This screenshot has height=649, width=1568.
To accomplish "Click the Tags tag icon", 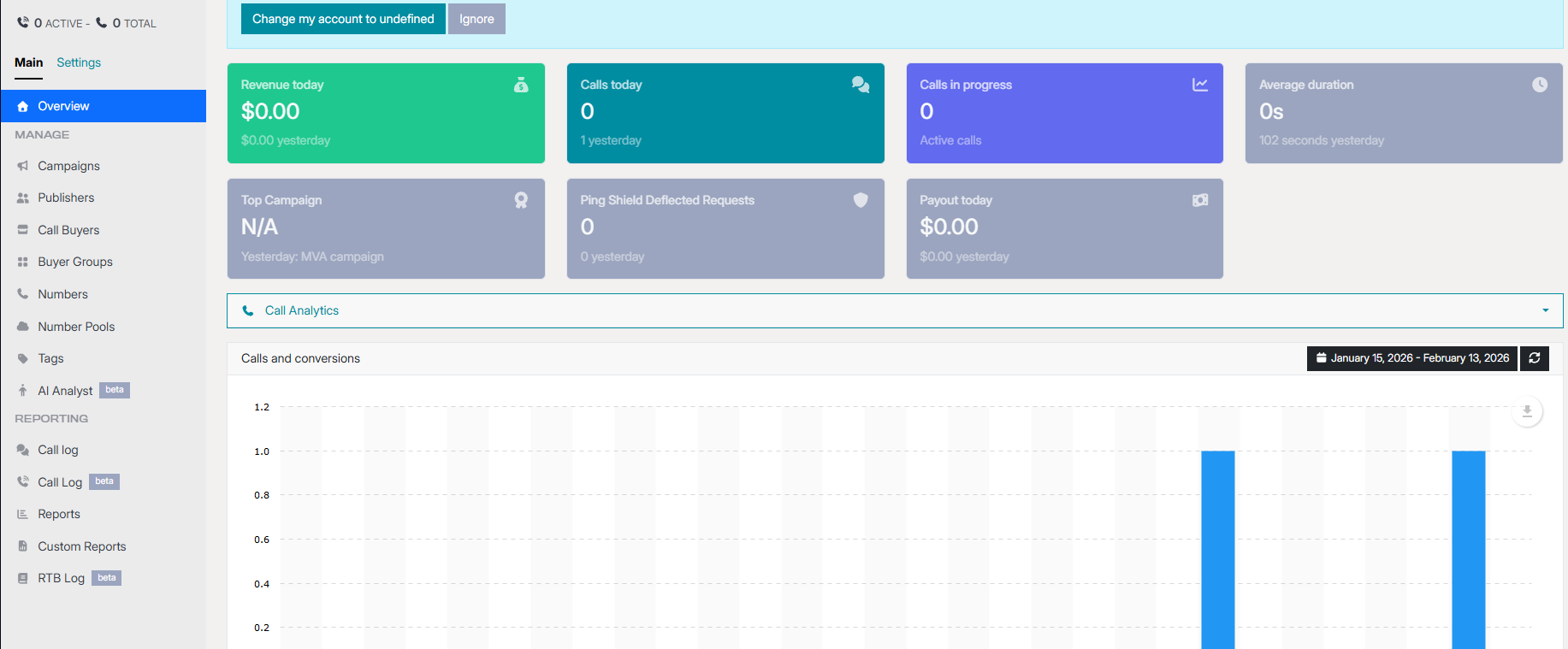I will [x=23, y=358].
